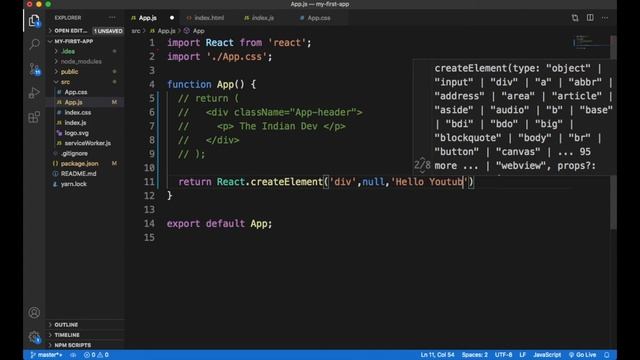Click line number 11 in the gutter
This screenshot has width=640, height=360.
point(149,182)
